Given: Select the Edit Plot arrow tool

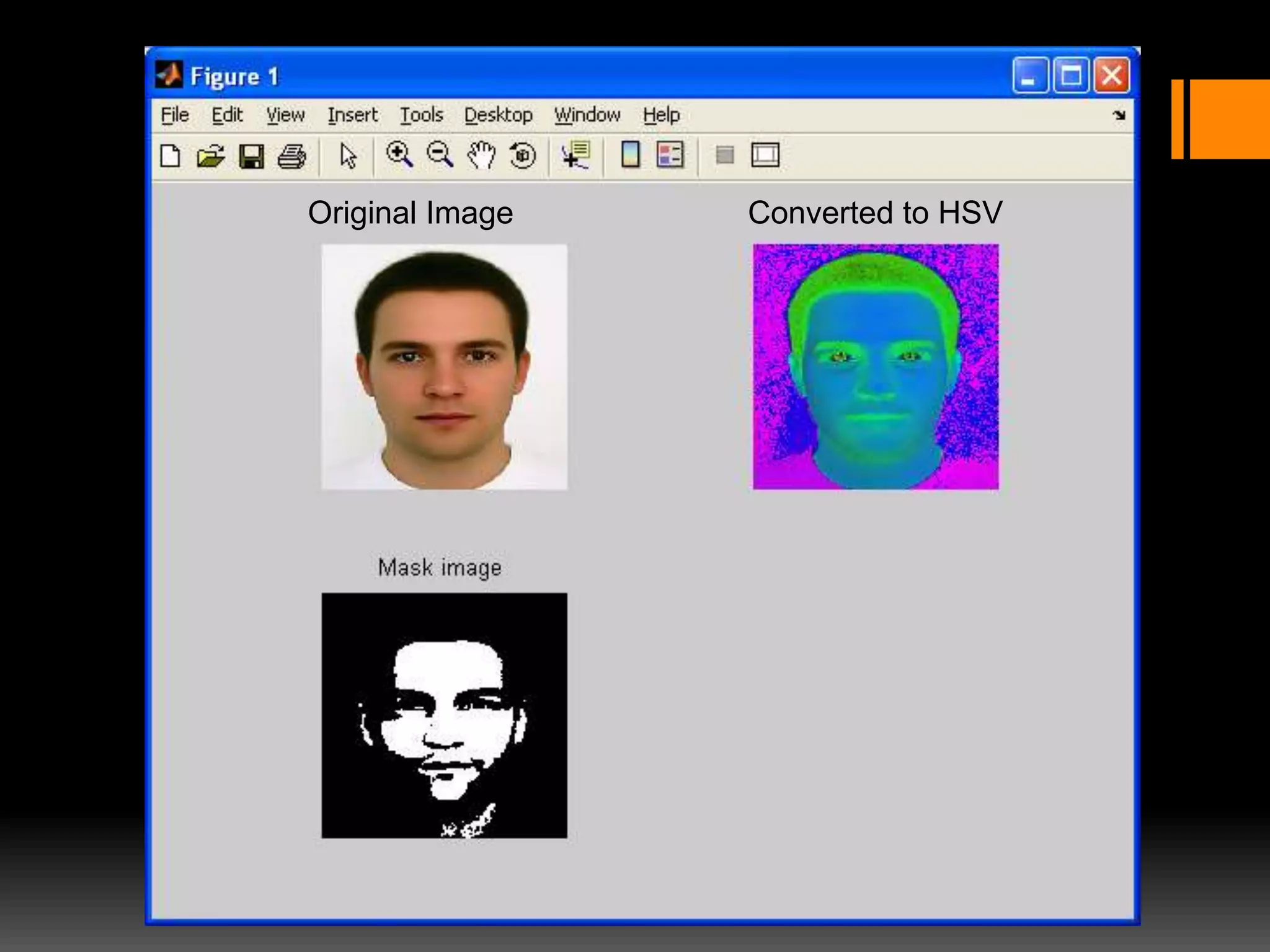Looking at the screenshot, I should [x=349, y=156].
